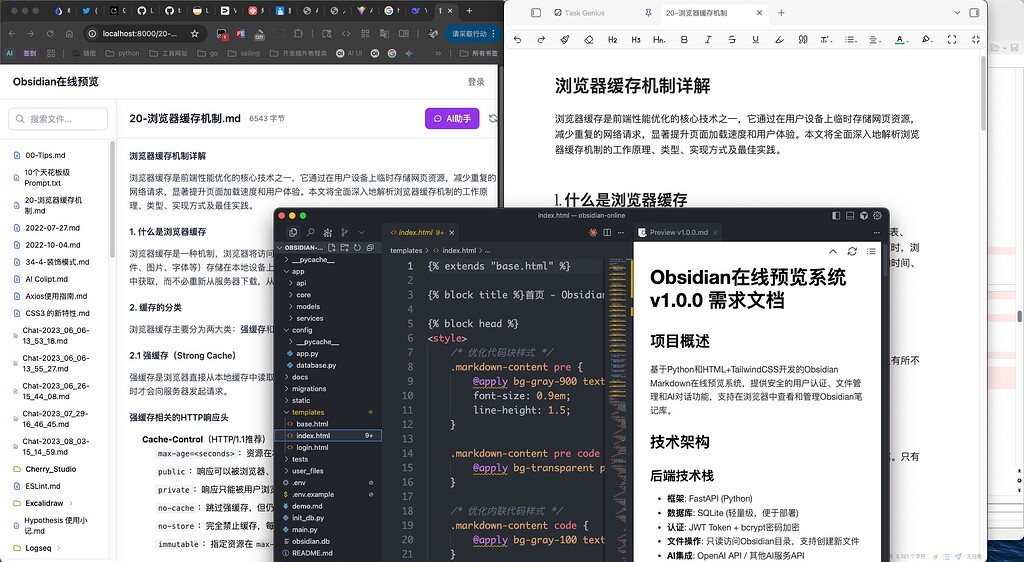Expand the api folder in VS Code
The height and width of the screenshot is (562, 1024).
pos(301,283)
